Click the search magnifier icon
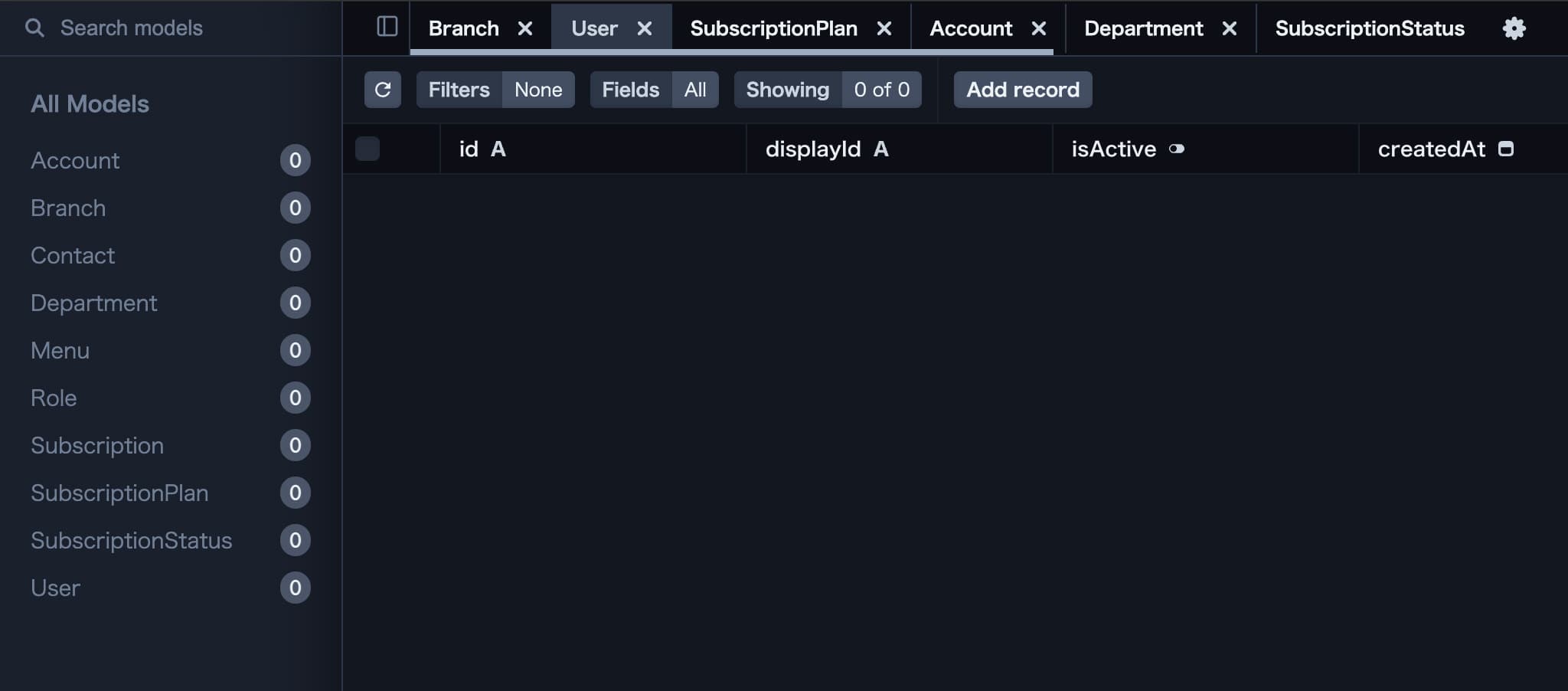 point(34,28)
